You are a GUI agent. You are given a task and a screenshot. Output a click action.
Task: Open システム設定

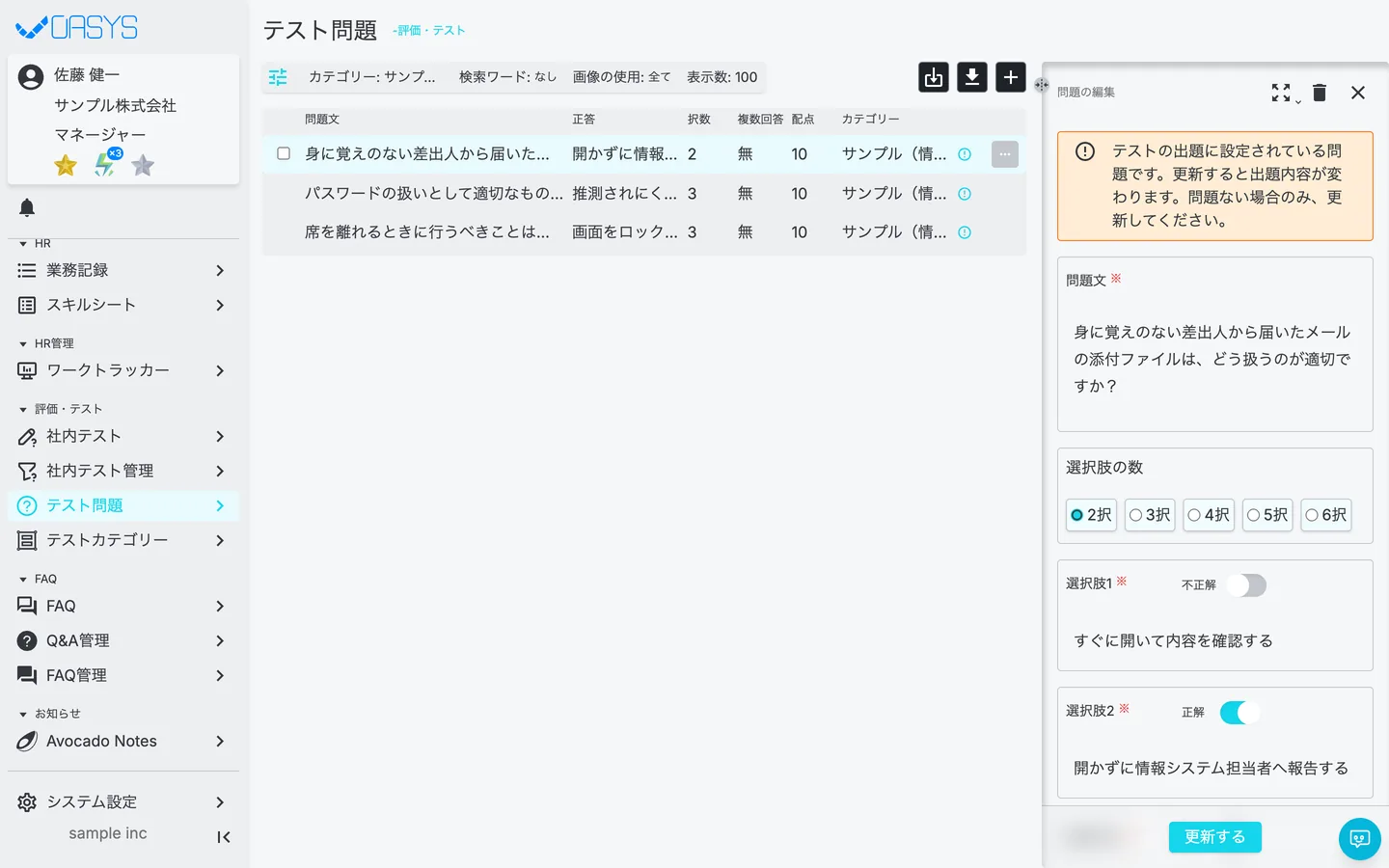(x=123, y=802)
